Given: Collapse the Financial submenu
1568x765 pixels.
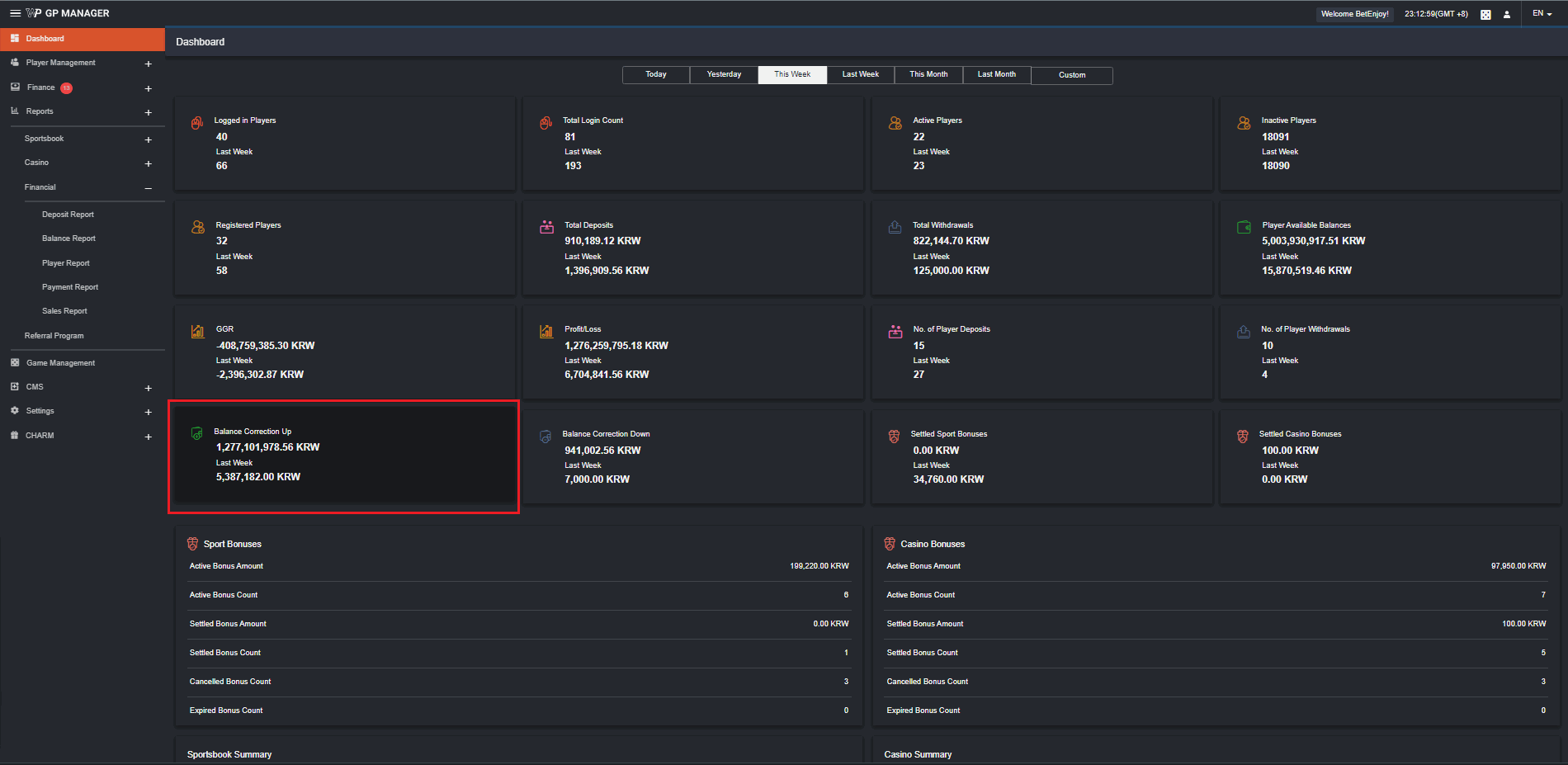Looking at the screenshot, I should click(x=149, y=189).
